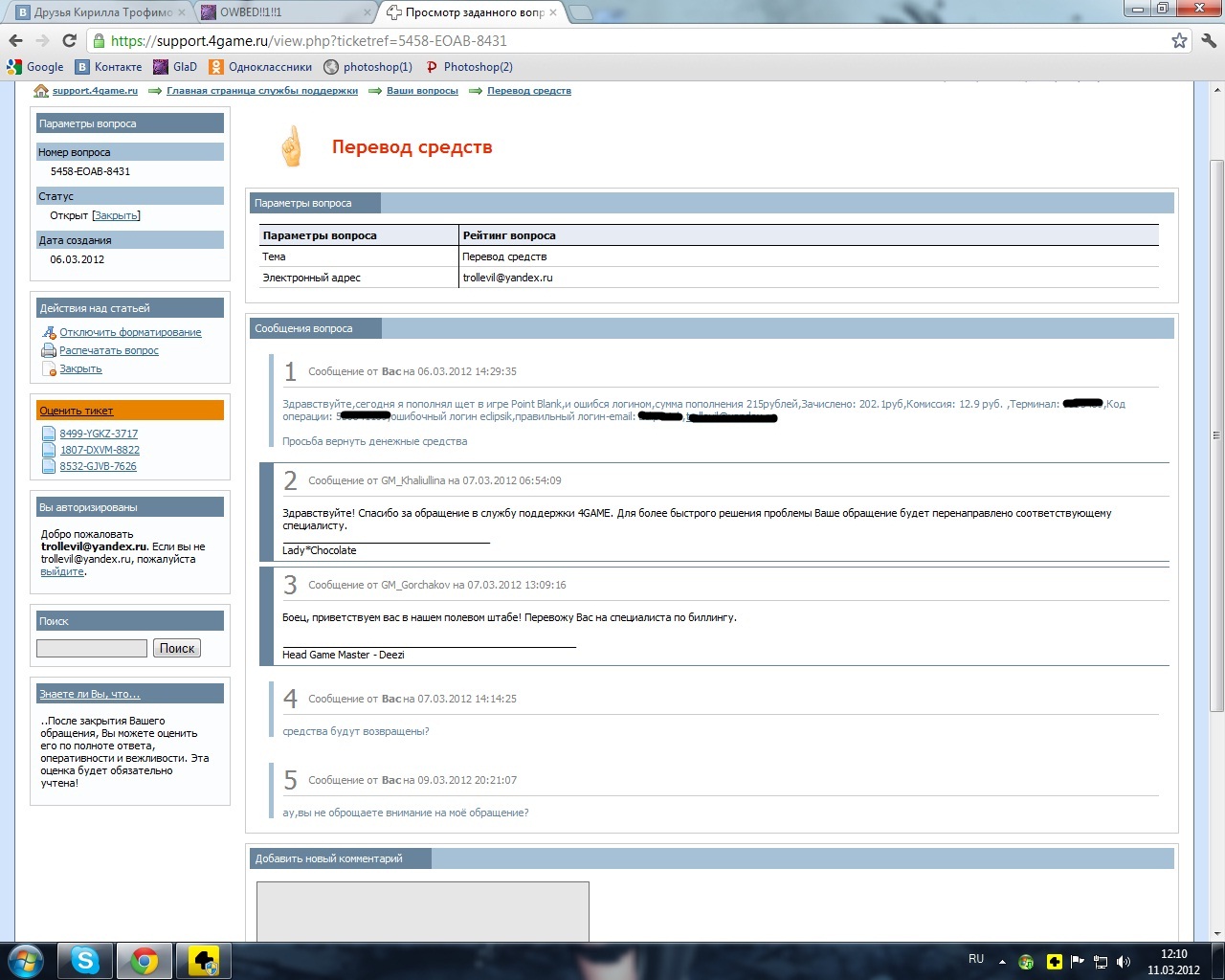Go to Главная страница службы поддержки
1225x980 pixels.
(262, 91)
